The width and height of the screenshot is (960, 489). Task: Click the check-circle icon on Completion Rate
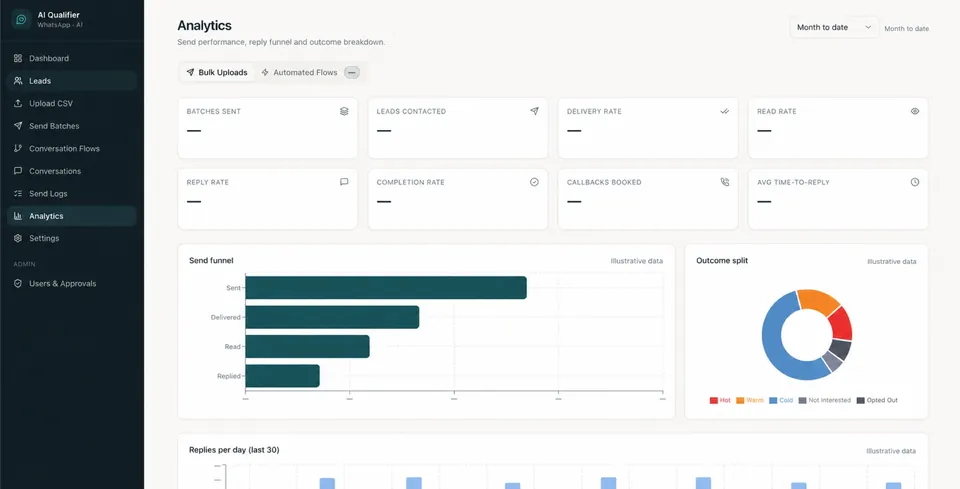534,182
